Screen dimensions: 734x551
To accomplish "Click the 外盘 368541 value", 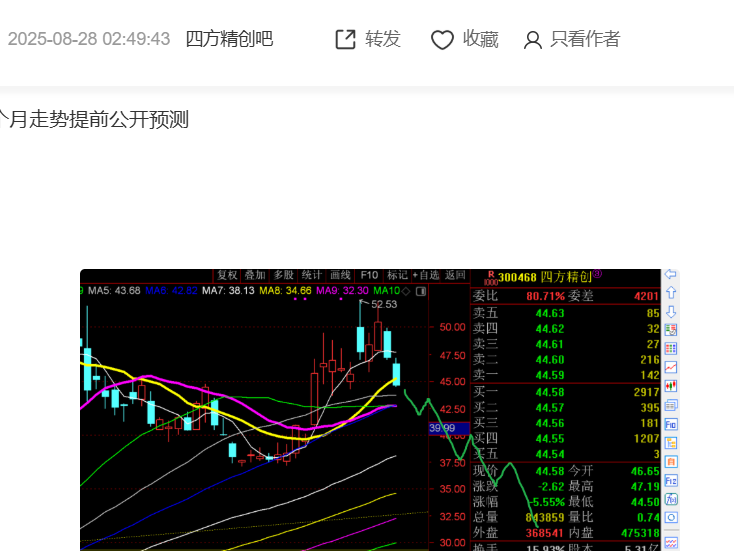I will [x=544, y=533].
